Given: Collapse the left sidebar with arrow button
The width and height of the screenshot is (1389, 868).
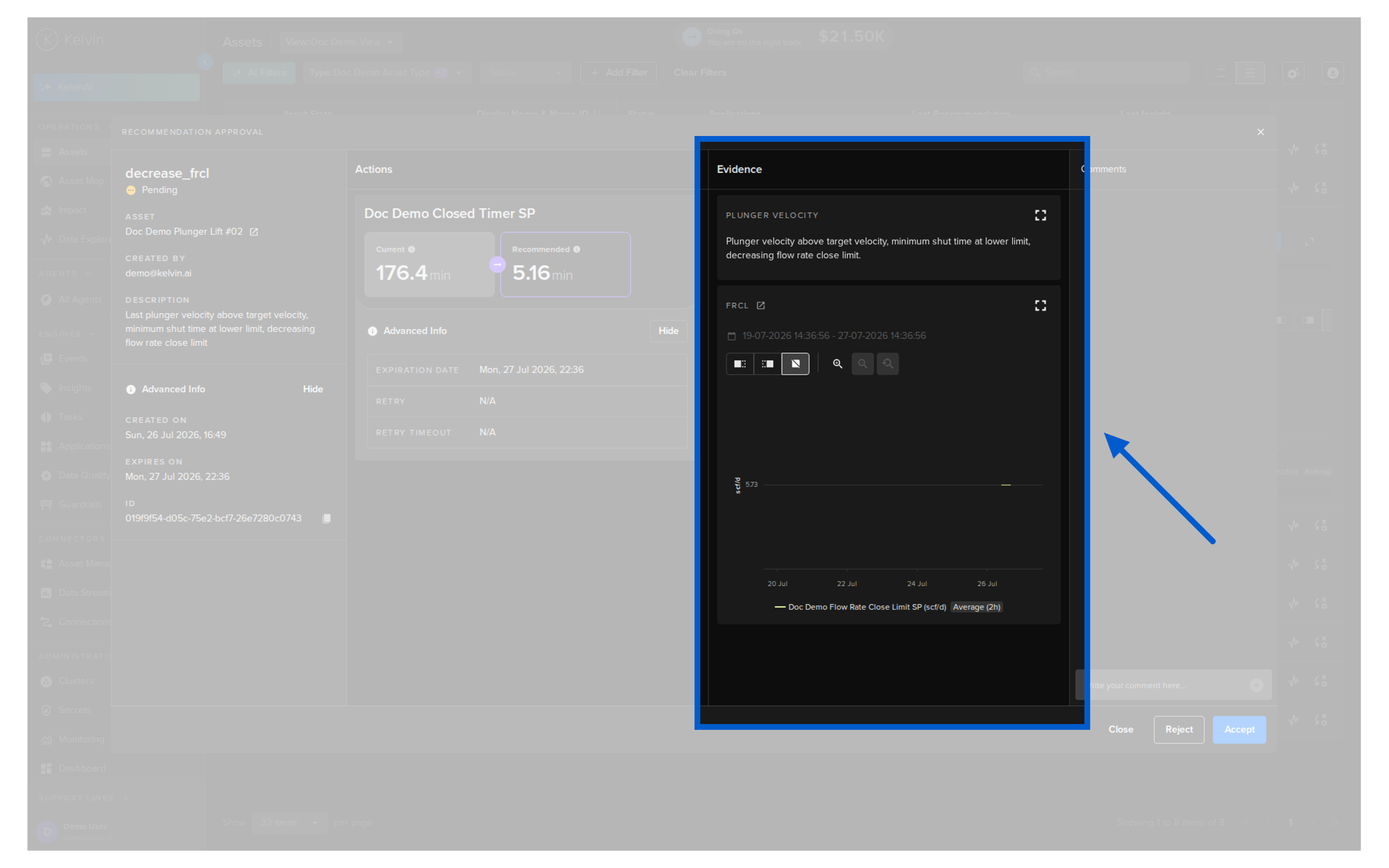Looking at the screenshot, I should 205,62.
